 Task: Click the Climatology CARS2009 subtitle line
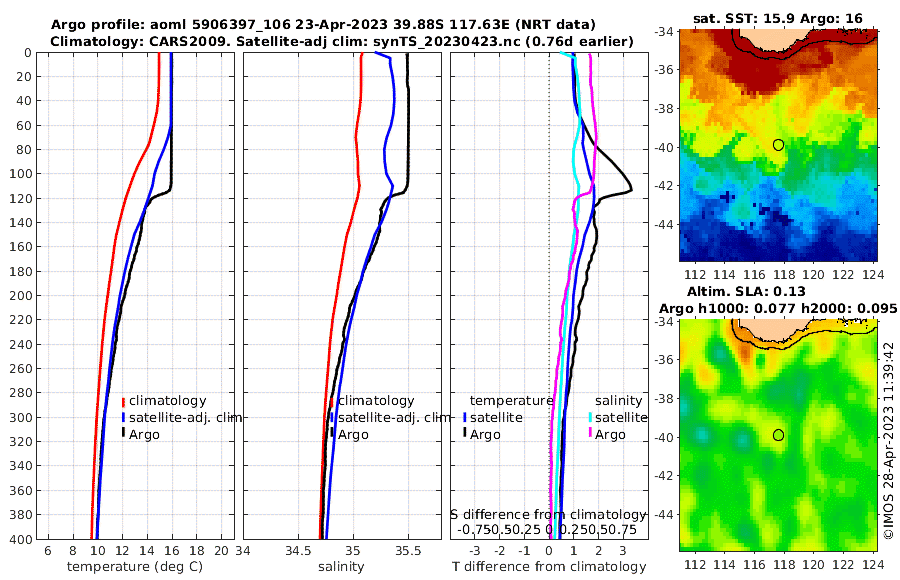click(x=342, y=41)
